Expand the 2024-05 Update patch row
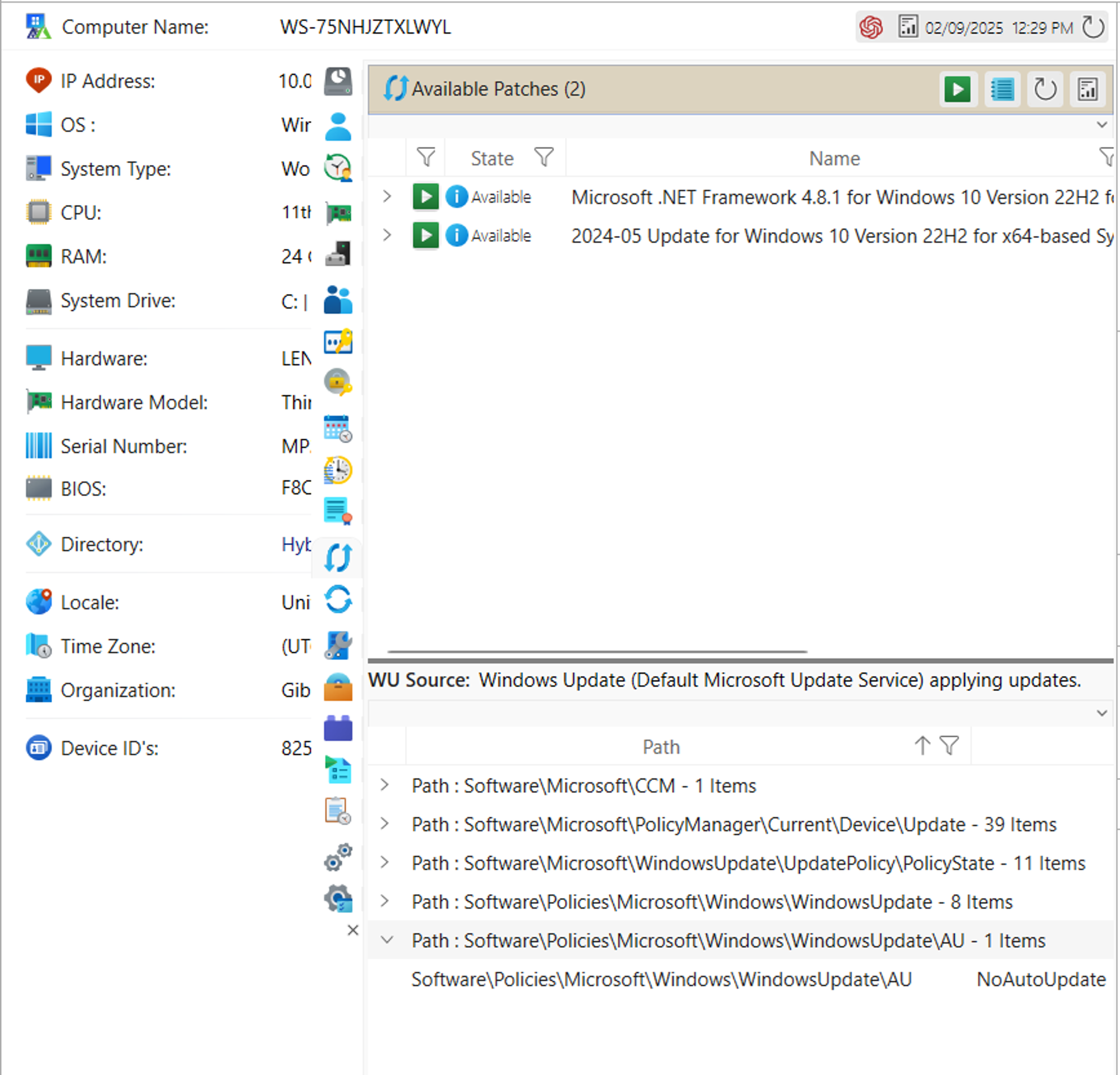 coord(387,235)
